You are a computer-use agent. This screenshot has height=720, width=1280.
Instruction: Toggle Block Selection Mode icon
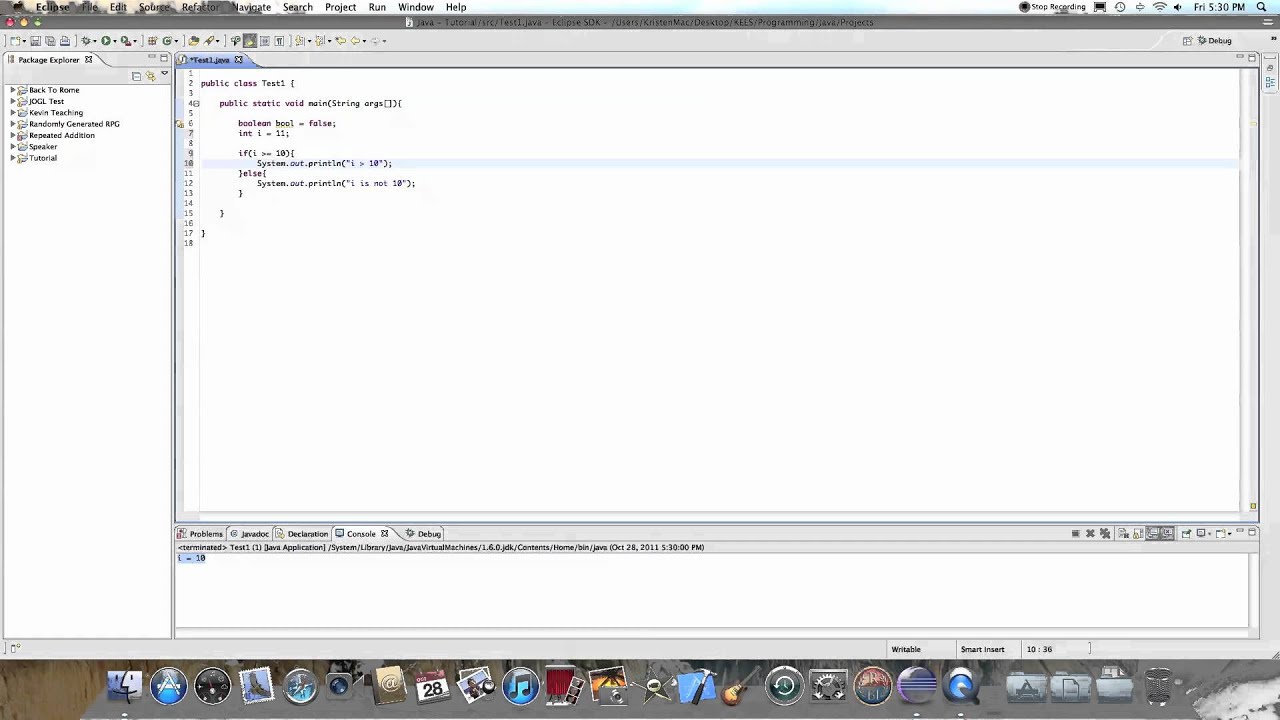point(265,41)
